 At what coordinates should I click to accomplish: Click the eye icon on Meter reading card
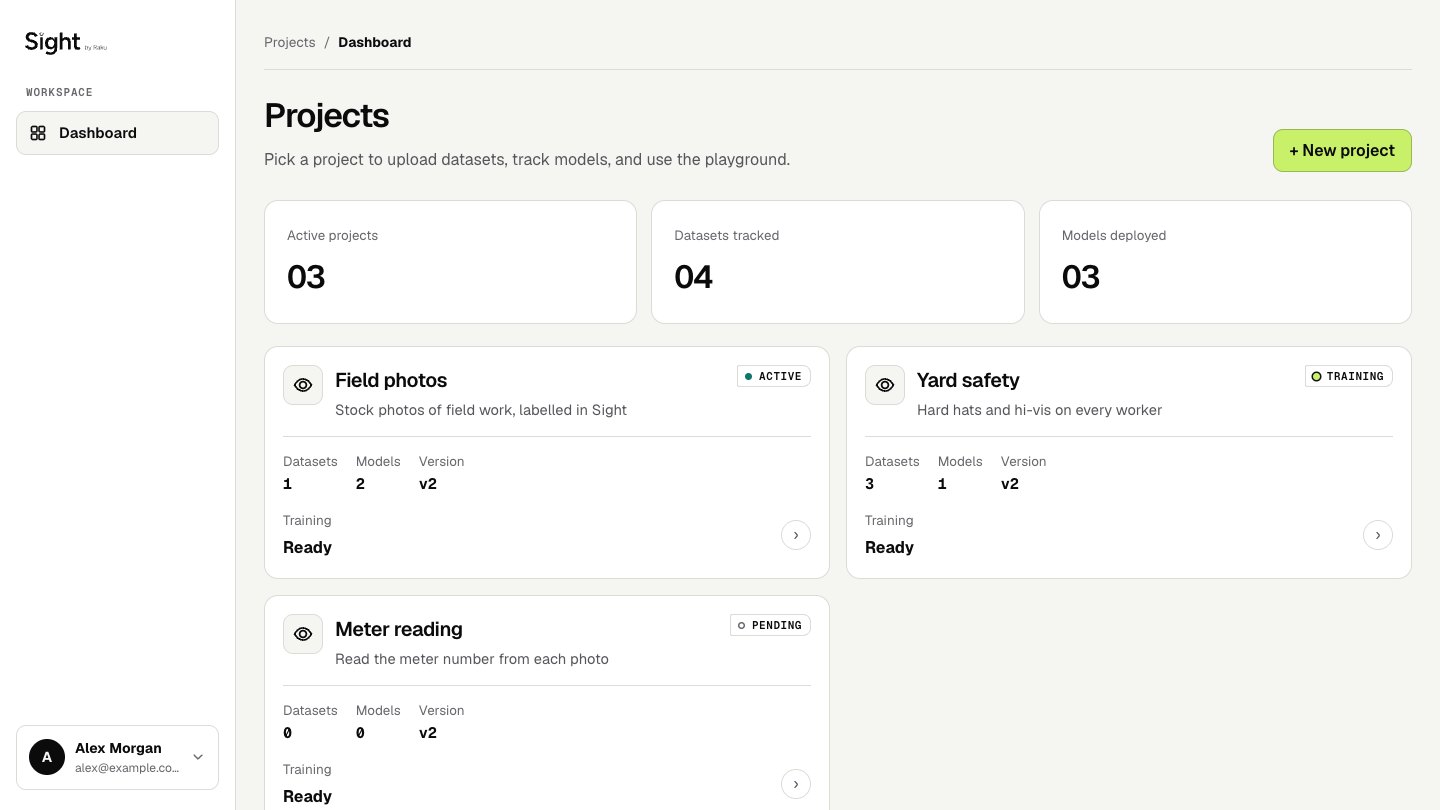303,634
